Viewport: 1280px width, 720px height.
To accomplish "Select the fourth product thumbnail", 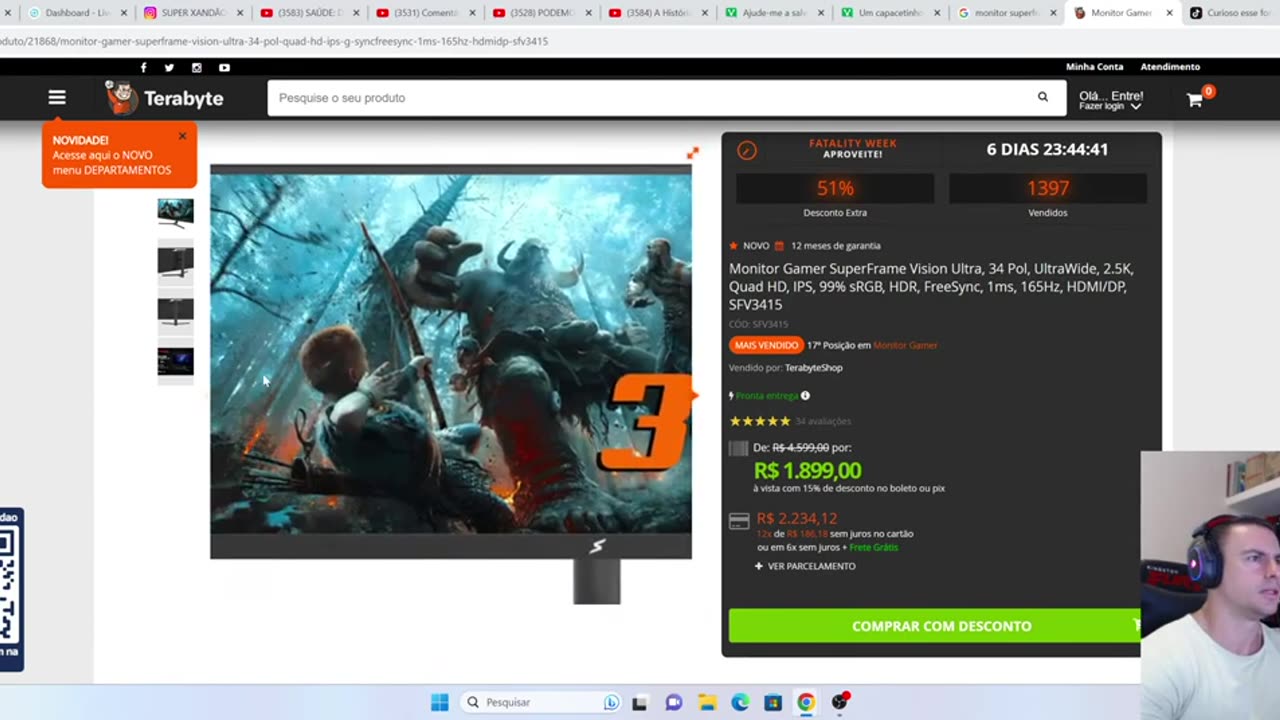I will tap(175, 361).
